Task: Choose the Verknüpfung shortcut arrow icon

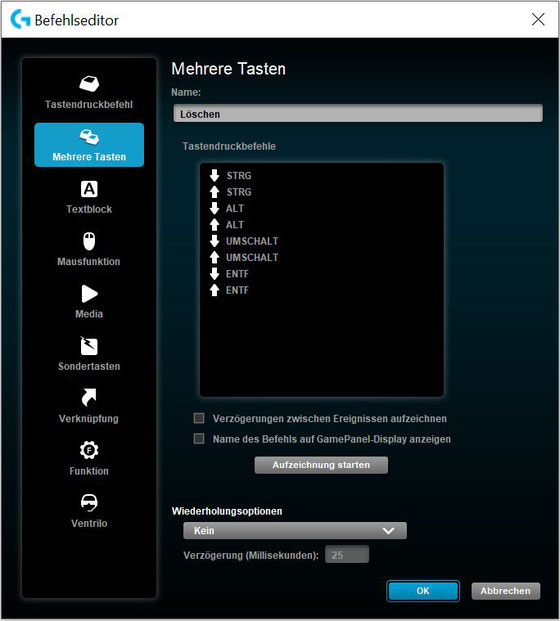Action: 89,398
